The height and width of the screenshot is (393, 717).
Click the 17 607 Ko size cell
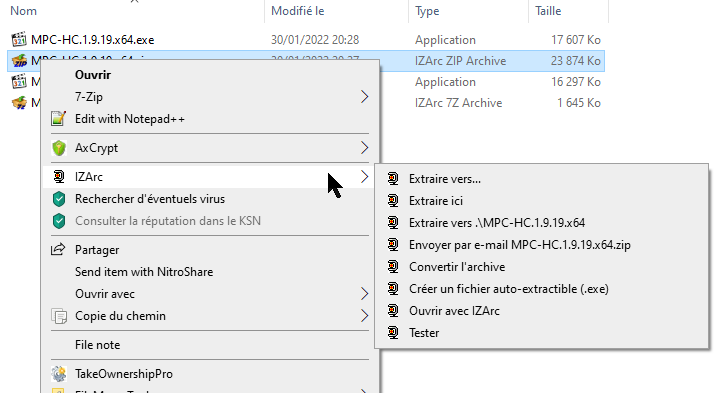point(576,40)
